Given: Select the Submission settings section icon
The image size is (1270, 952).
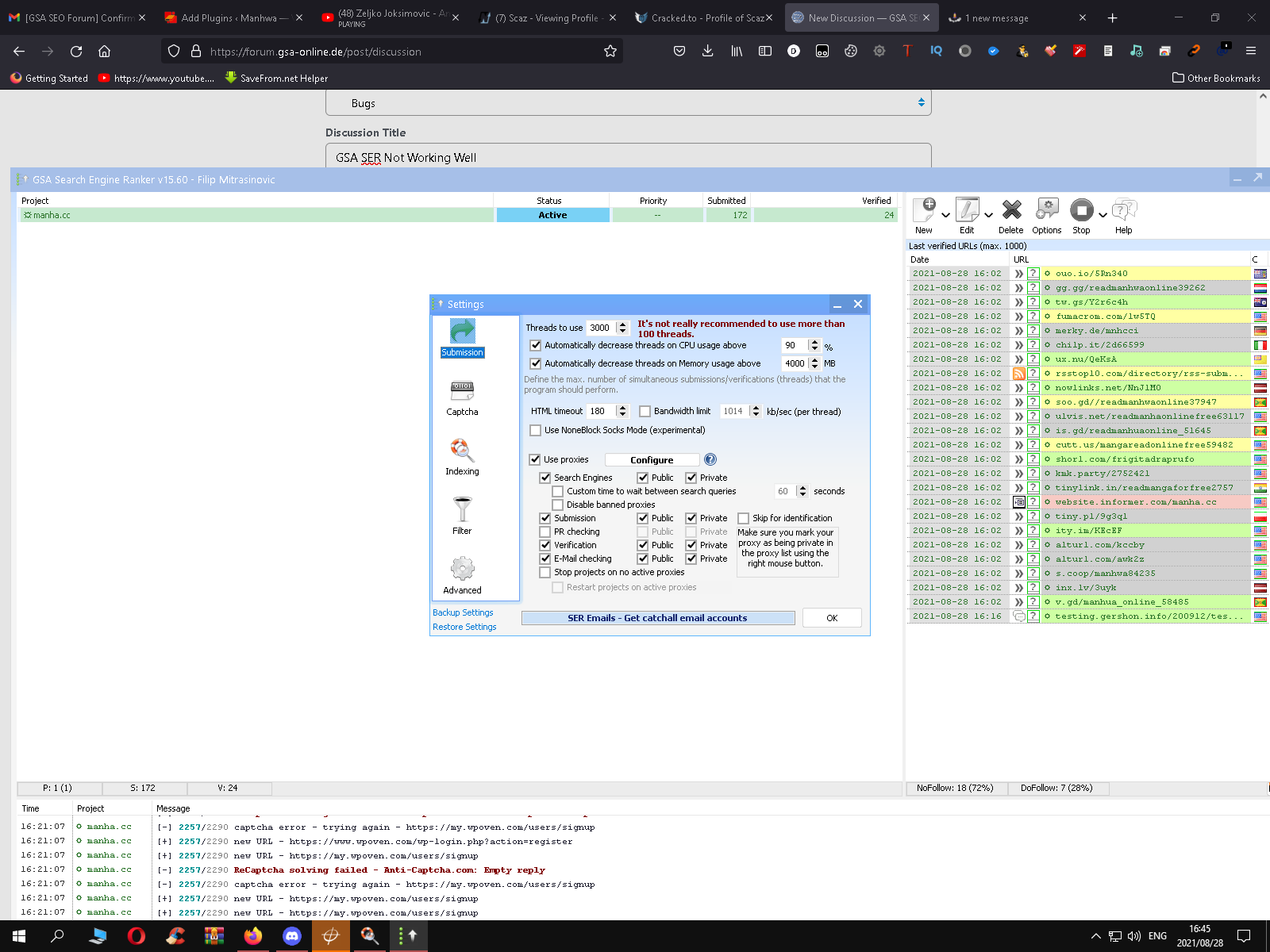Looking at the screenshot, I should [463, 331].
